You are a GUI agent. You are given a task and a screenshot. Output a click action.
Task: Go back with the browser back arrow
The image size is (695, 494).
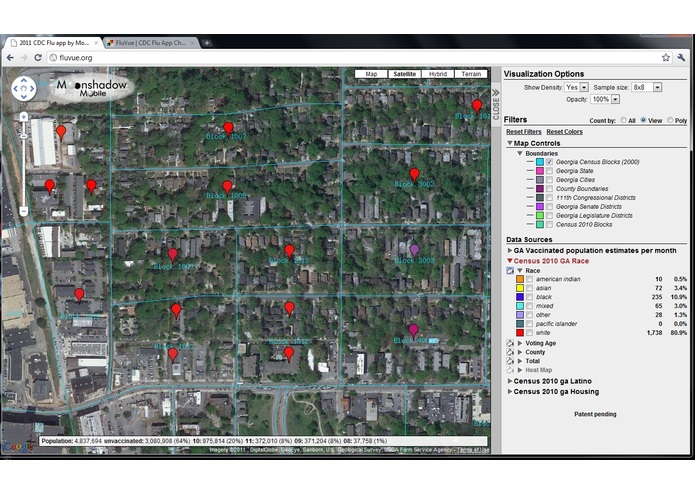point(10,58)
